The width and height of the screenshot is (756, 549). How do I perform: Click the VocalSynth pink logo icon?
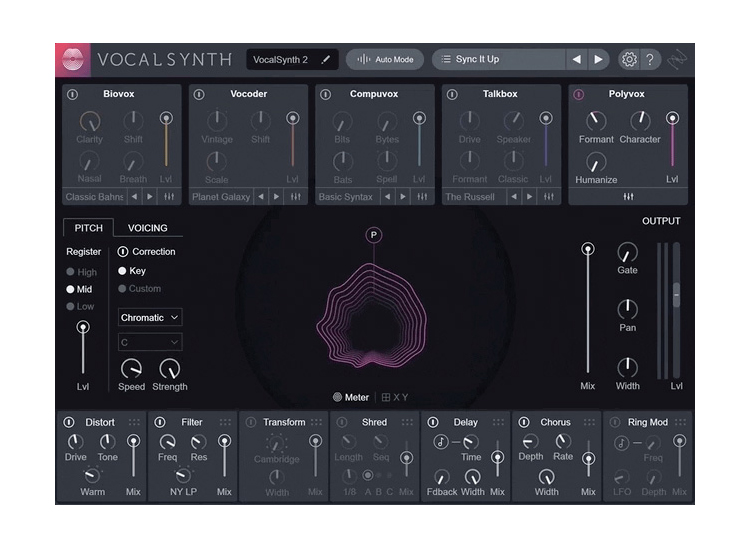[73, 60]
